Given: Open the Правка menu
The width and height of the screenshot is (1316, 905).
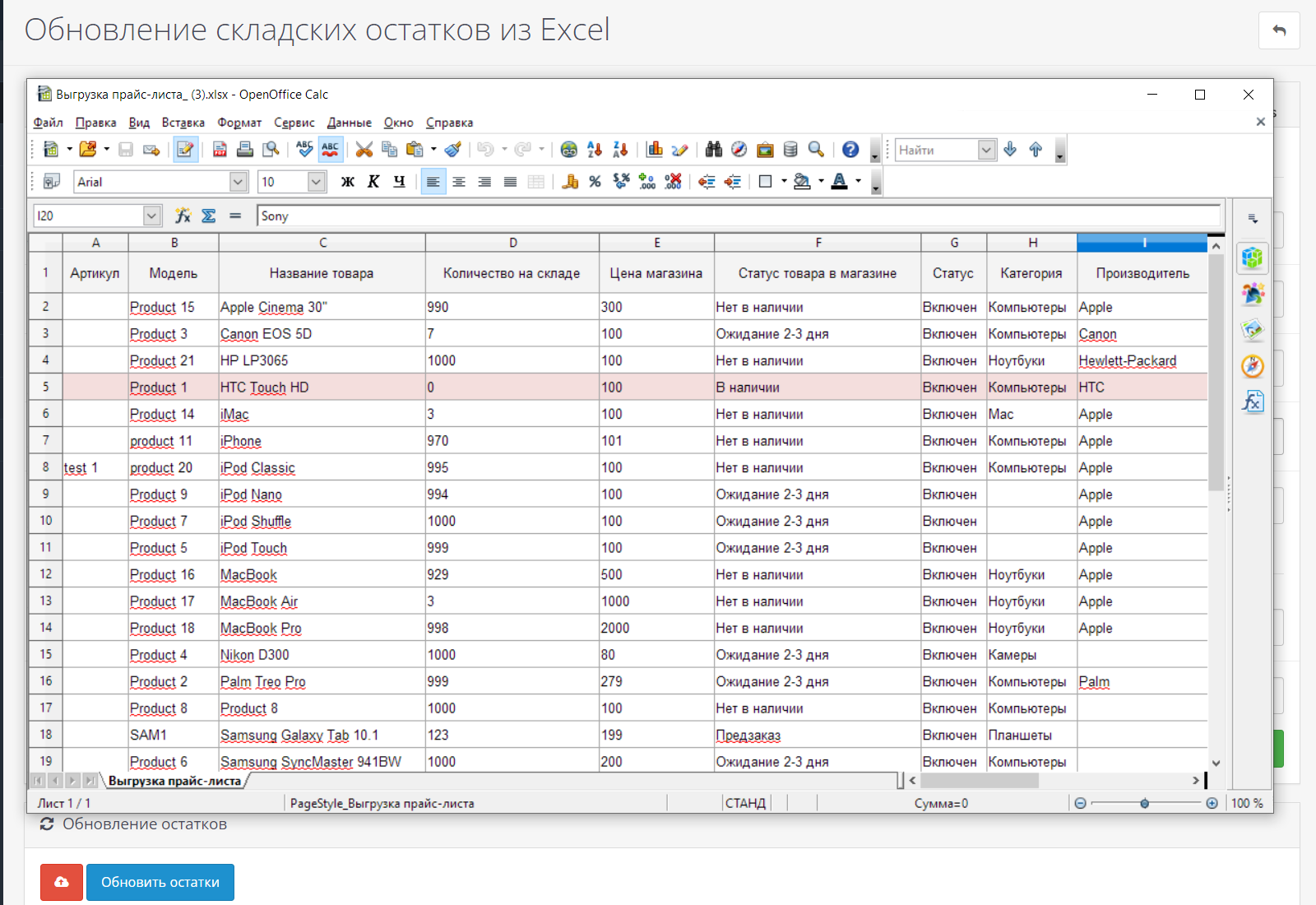Looking at the screenshot, I should (x=95, y=123).
